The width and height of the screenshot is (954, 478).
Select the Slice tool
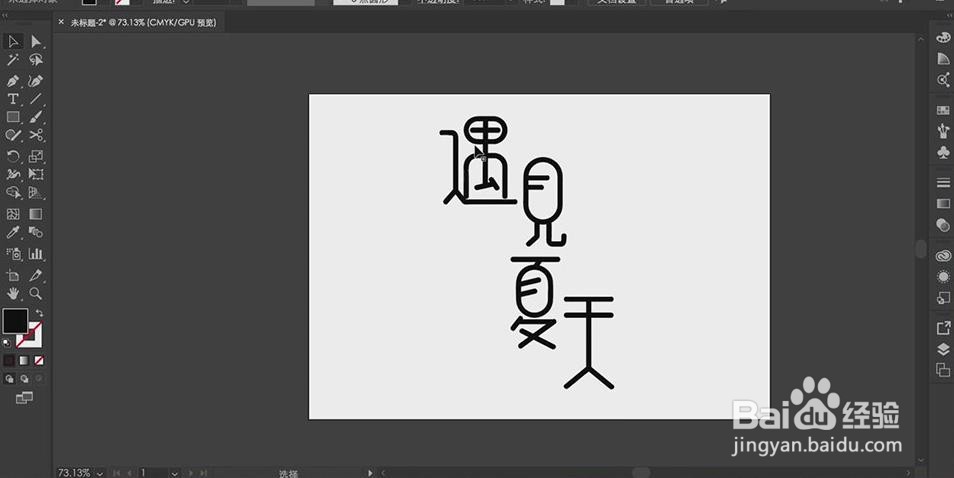point(36,275)
